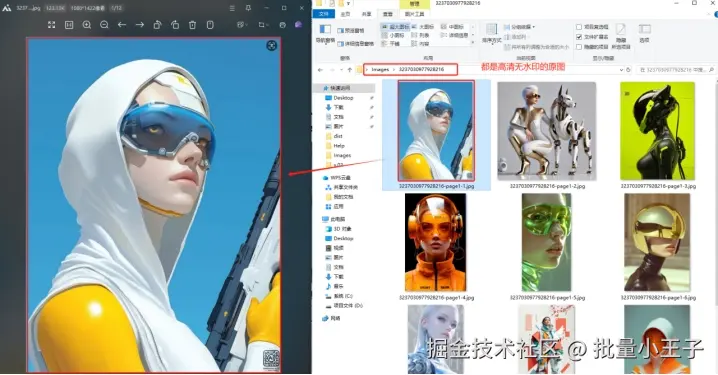The width and height of the screenshot is (718, 375).
Task: Click Explorer's forward navigation arrow
Action: click(332, 70)
